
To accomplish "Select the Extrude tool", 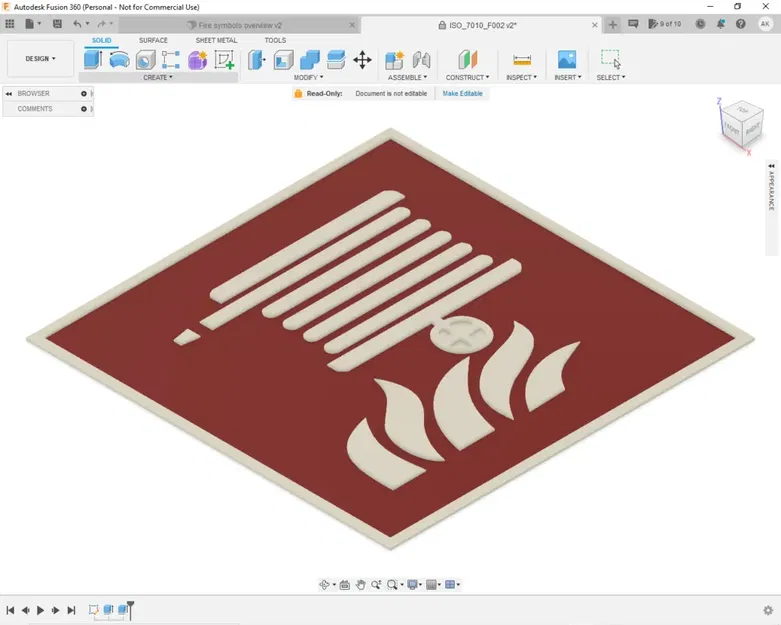I will (x=93, y=59).
